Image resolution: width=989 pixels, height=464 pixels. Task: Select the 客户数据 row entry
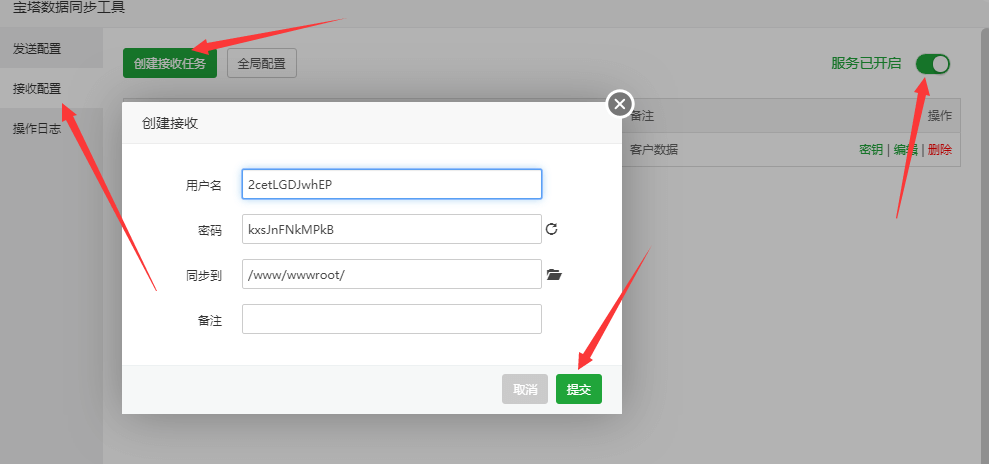[x=654, y=150]
